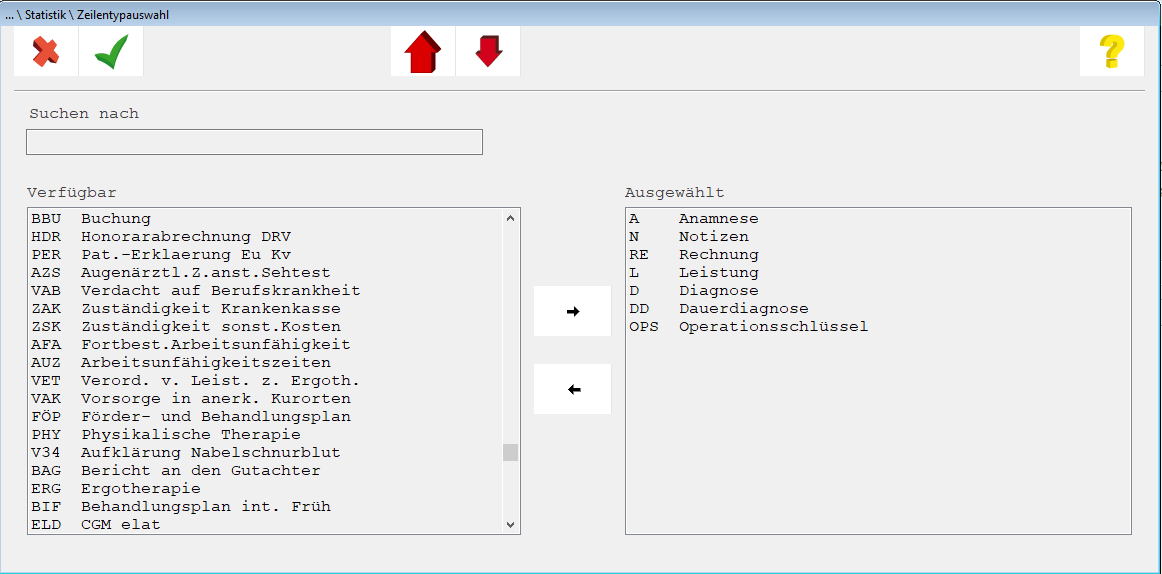Select VET Verord. v. Leist. z. Ergoth. row
1162x574 pixels.
point(265,381)
